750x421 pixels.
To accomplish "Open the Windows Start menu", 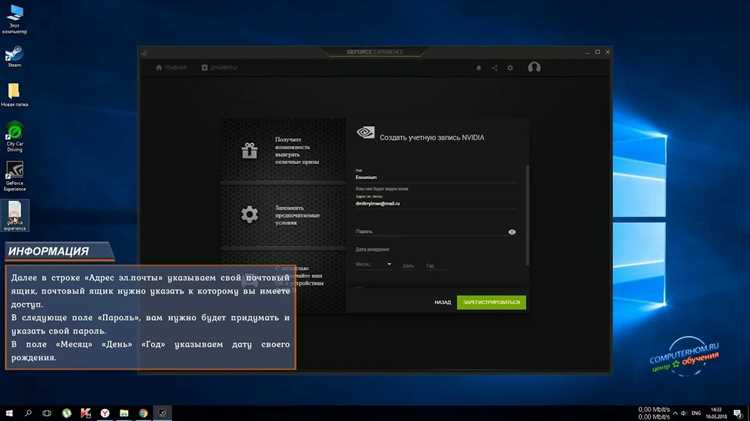I will (9, 413).
